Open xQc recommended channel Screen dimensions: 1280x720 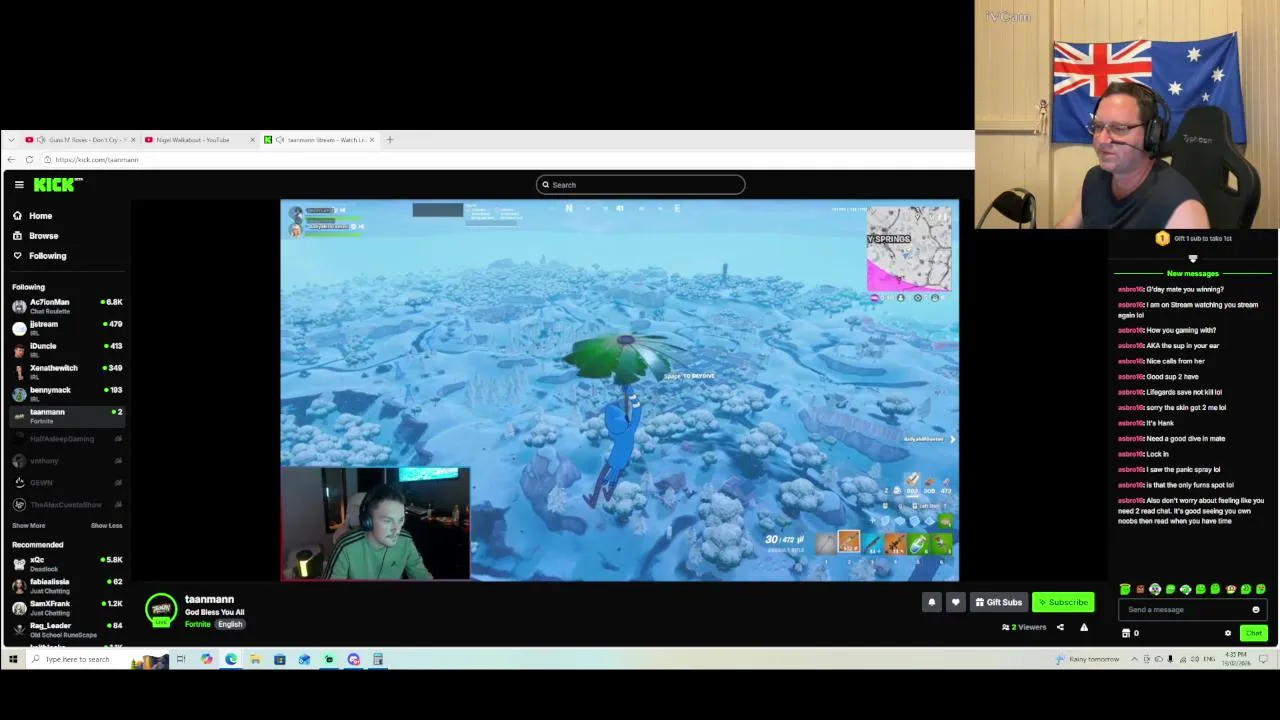coord(66,564)
